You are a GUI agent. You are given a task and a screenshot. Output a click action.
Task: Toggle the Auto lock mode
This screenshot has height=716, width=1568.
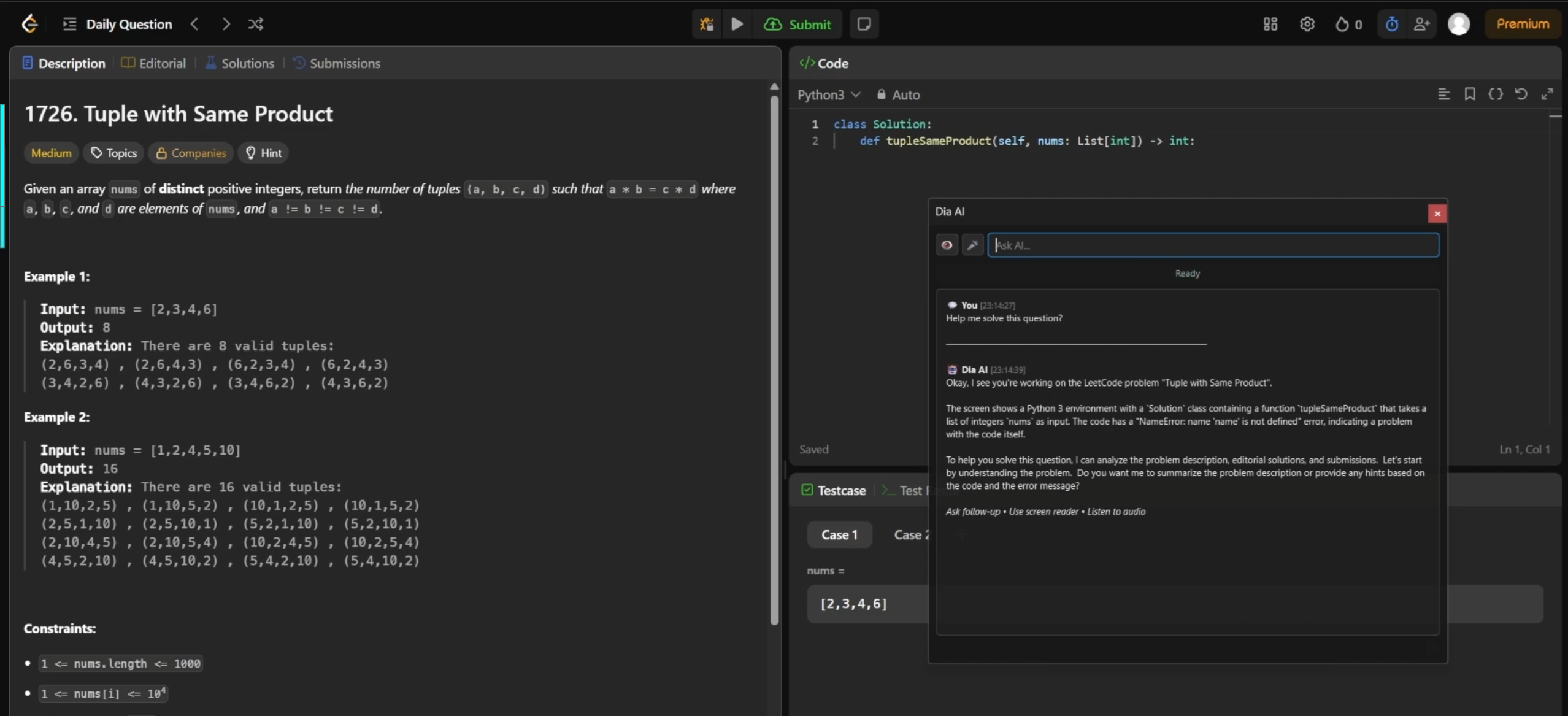(898, 94)
